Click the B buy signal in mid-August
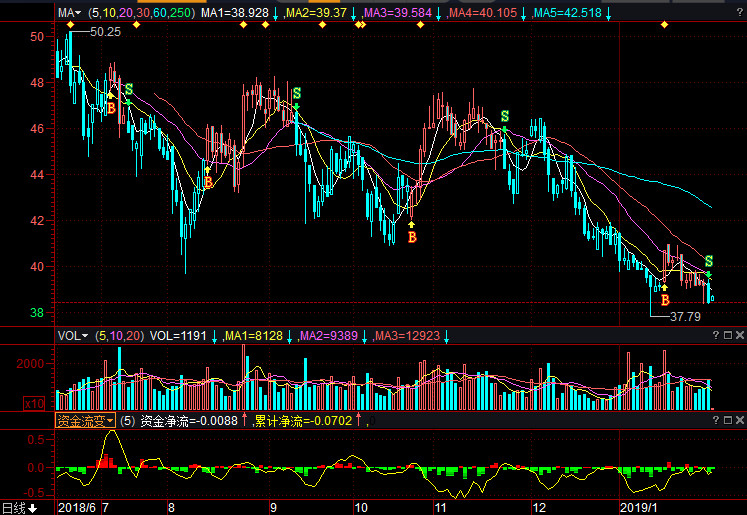This screenshot has height=515, width=747. click(208, 182)
